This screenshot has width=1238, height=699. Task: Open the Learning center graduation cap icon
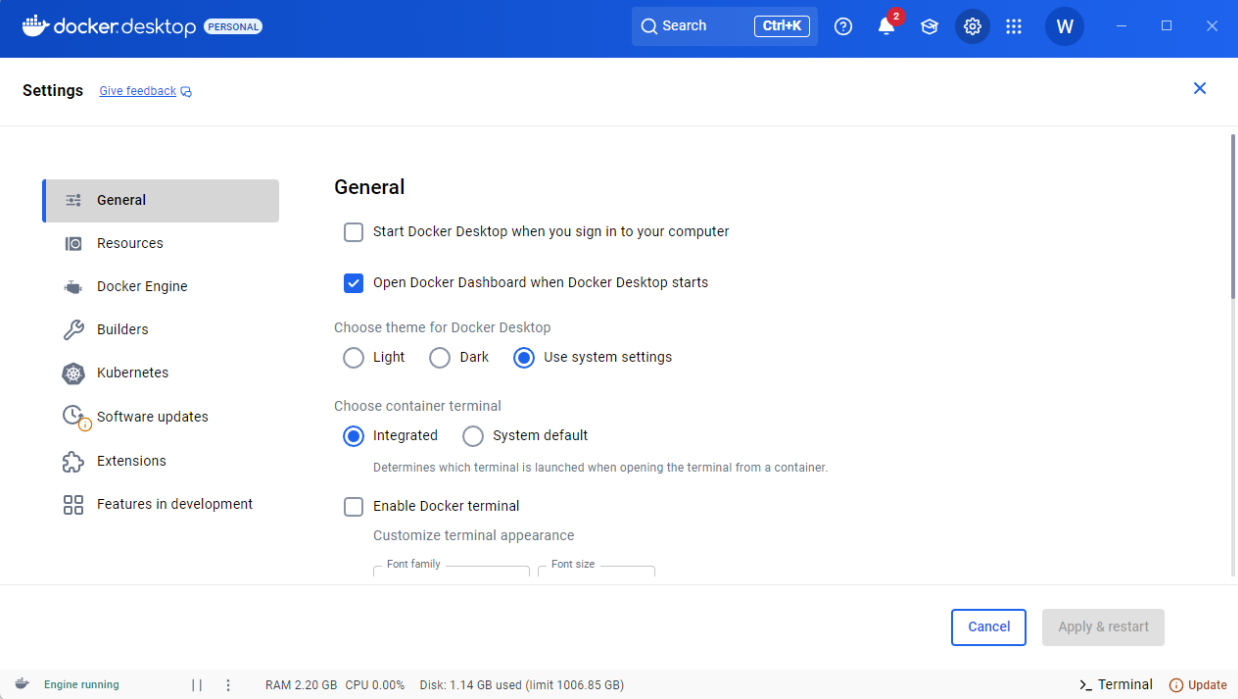coord(929,27)
